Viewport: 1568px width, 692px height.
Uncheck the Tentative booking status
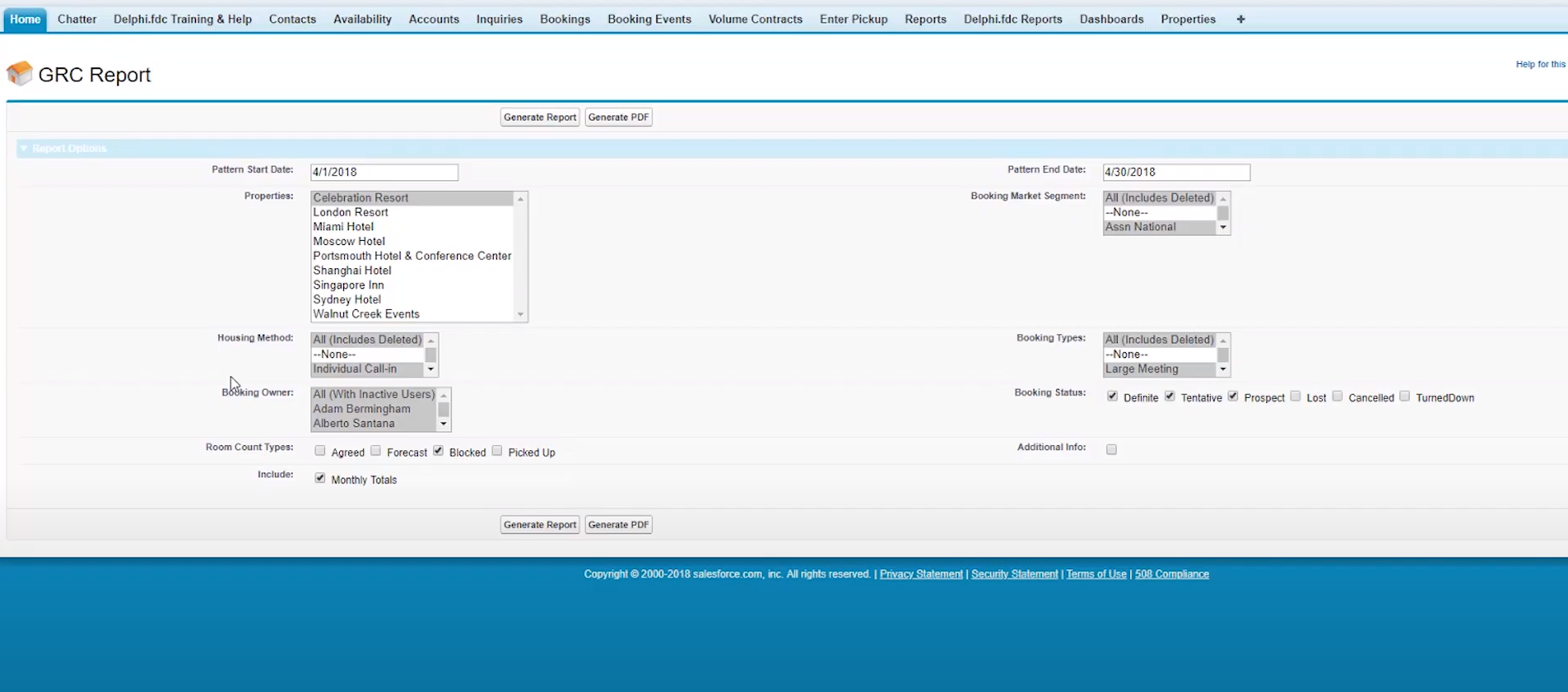pyautogui.click(x=1170, y=396)
